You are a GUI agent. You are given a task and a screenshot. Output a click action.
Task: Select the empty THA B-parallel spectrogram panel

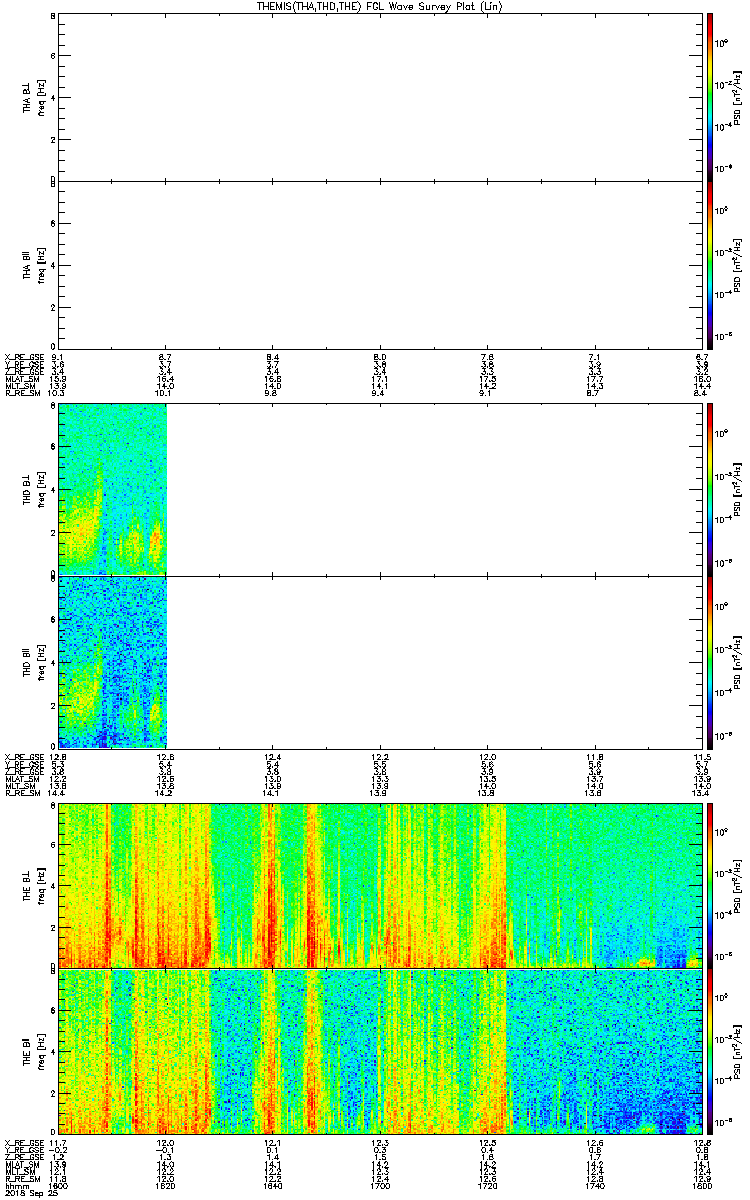click(381, 263)
